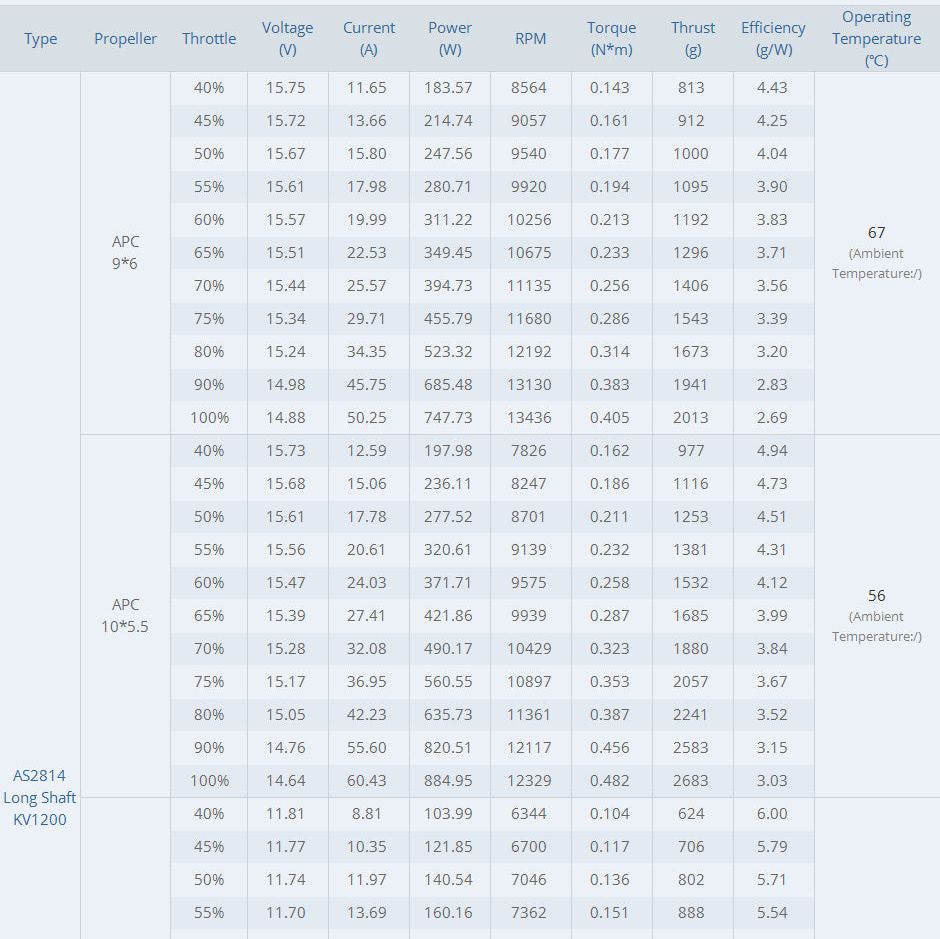Click the APC 10*5.5 propeller cell
Image resolution: width=940 pixels, height=939 pixels.
[126, 616]
